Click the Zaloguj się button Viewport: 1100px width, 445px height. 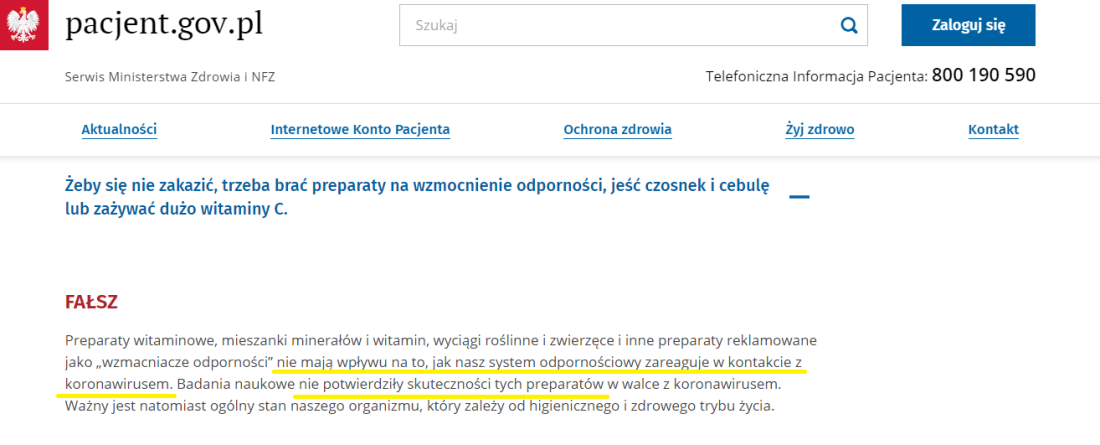point(968,25)
